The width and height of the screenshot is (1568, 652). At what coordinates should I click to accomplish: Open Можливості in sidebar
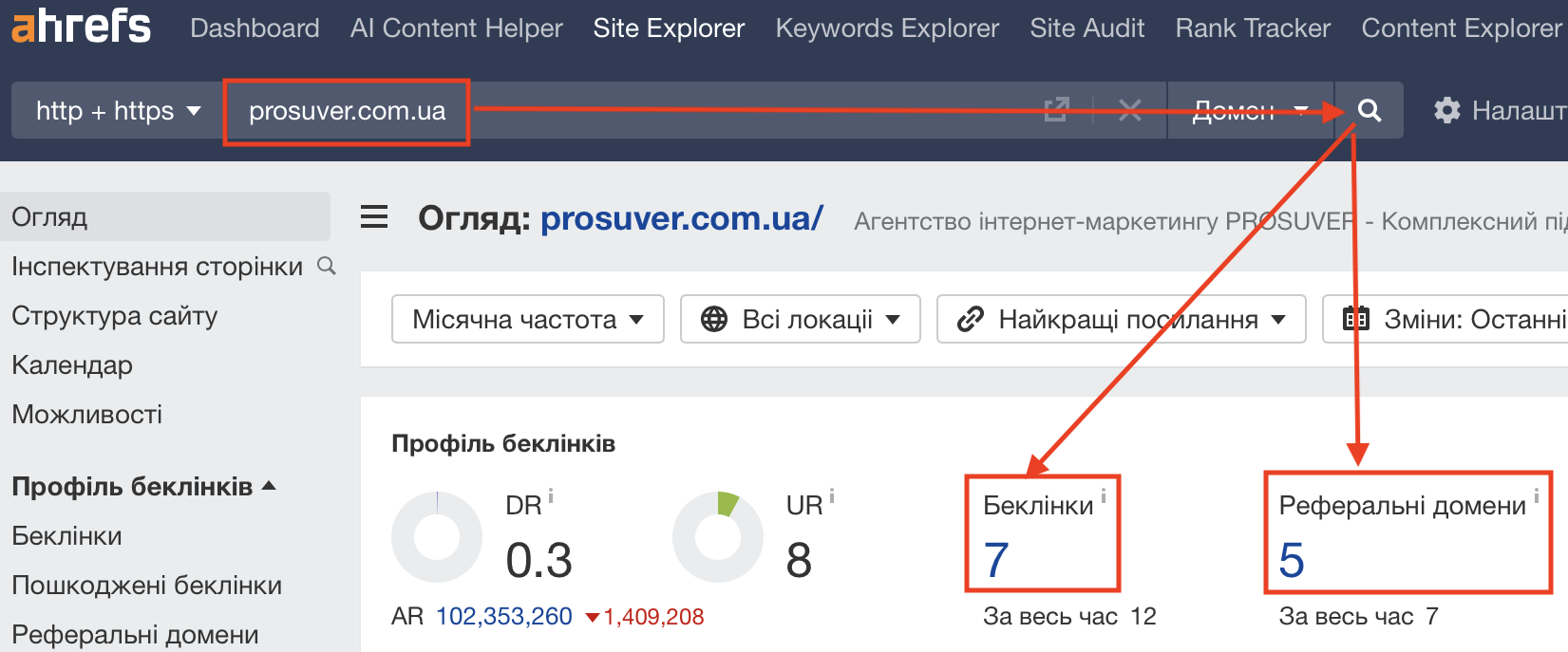(86, 414)
